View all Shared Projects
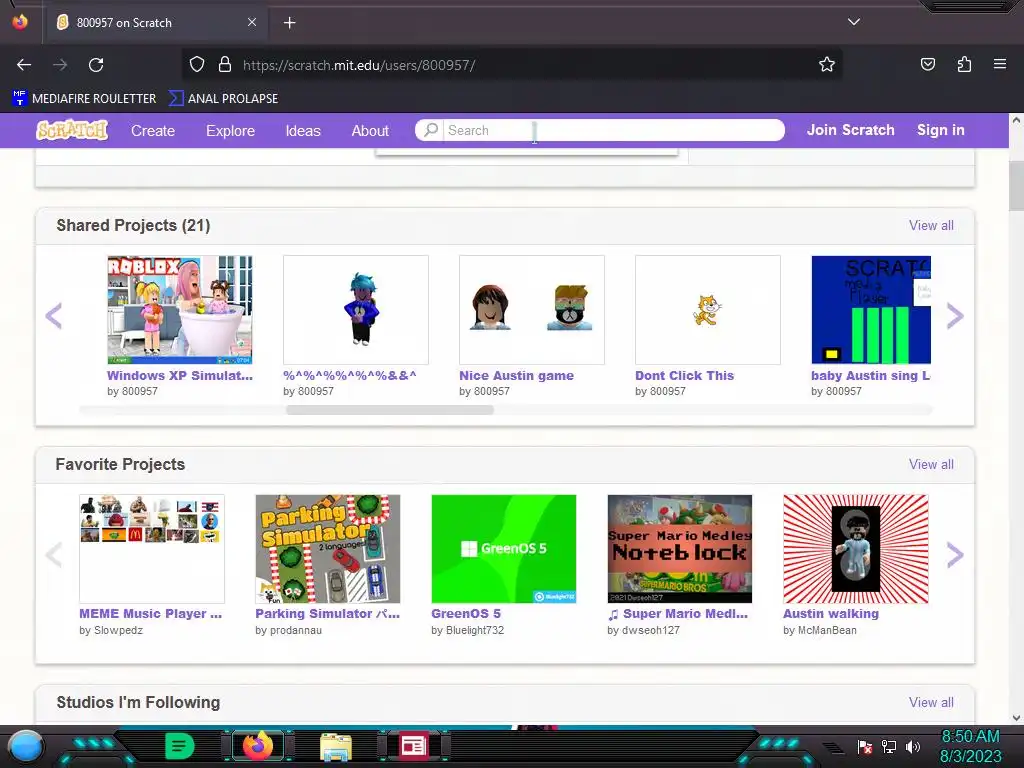The height and width of the screenshot is (768, 1024). click(x=931, y=225)
